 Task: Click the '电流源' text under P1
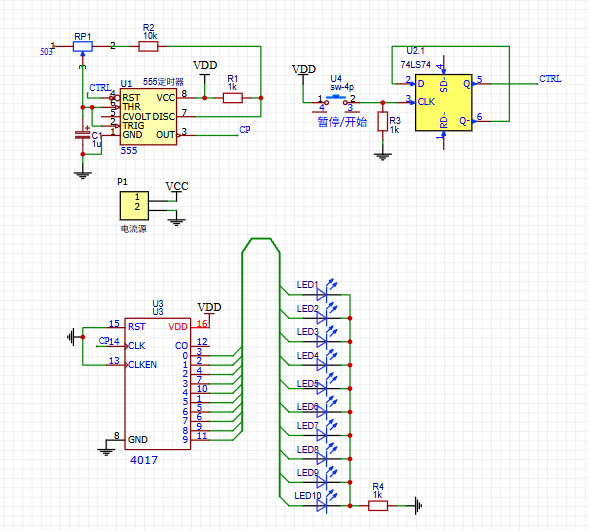[134, 229]
